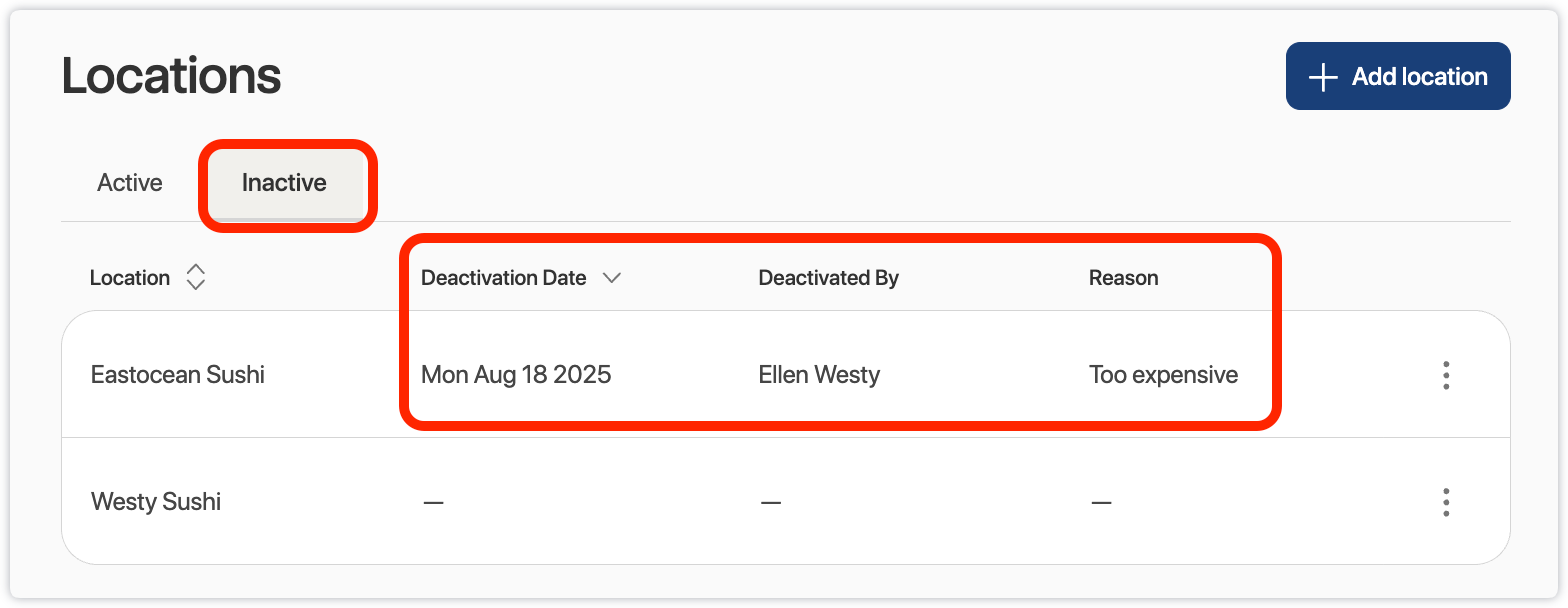This screenshot has height=608, width=1568.
Task: Select the Eastocean Sushi row
Action: 178,375
